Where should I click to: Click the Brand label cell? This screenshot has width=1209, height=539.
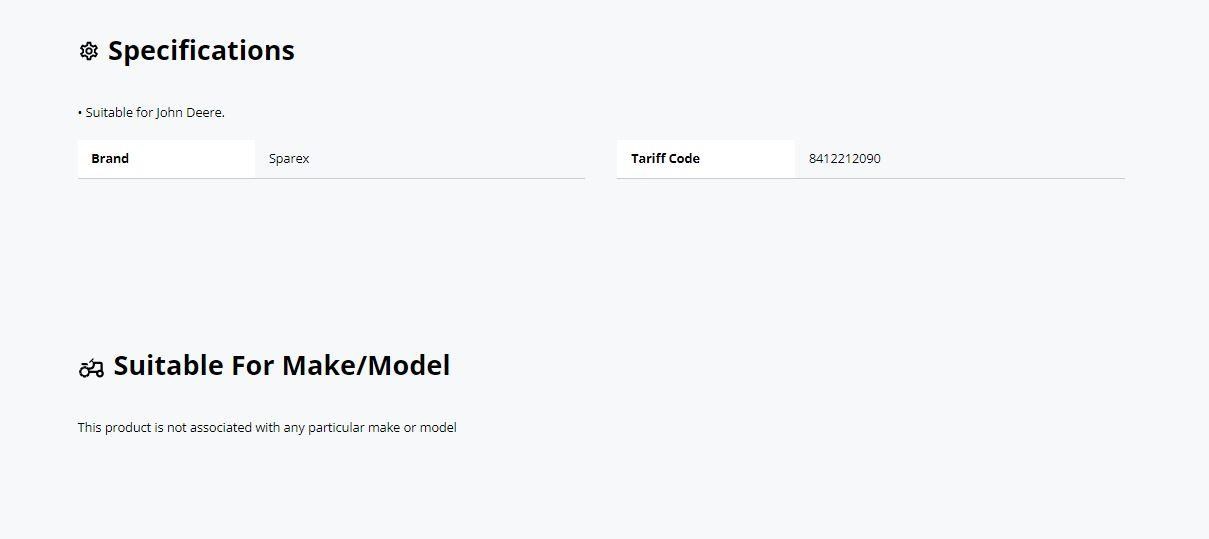point(110,158)
